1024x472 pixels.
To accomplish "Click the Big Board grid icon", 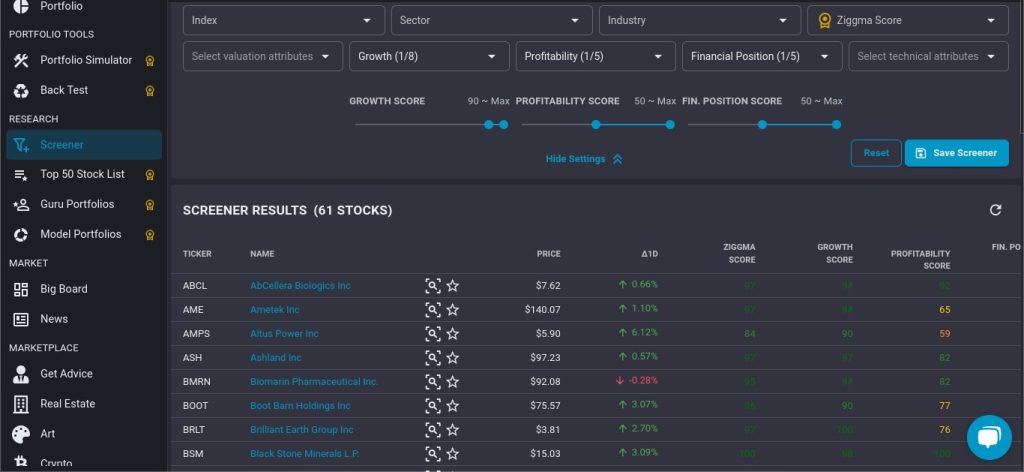I will [21, 289].
